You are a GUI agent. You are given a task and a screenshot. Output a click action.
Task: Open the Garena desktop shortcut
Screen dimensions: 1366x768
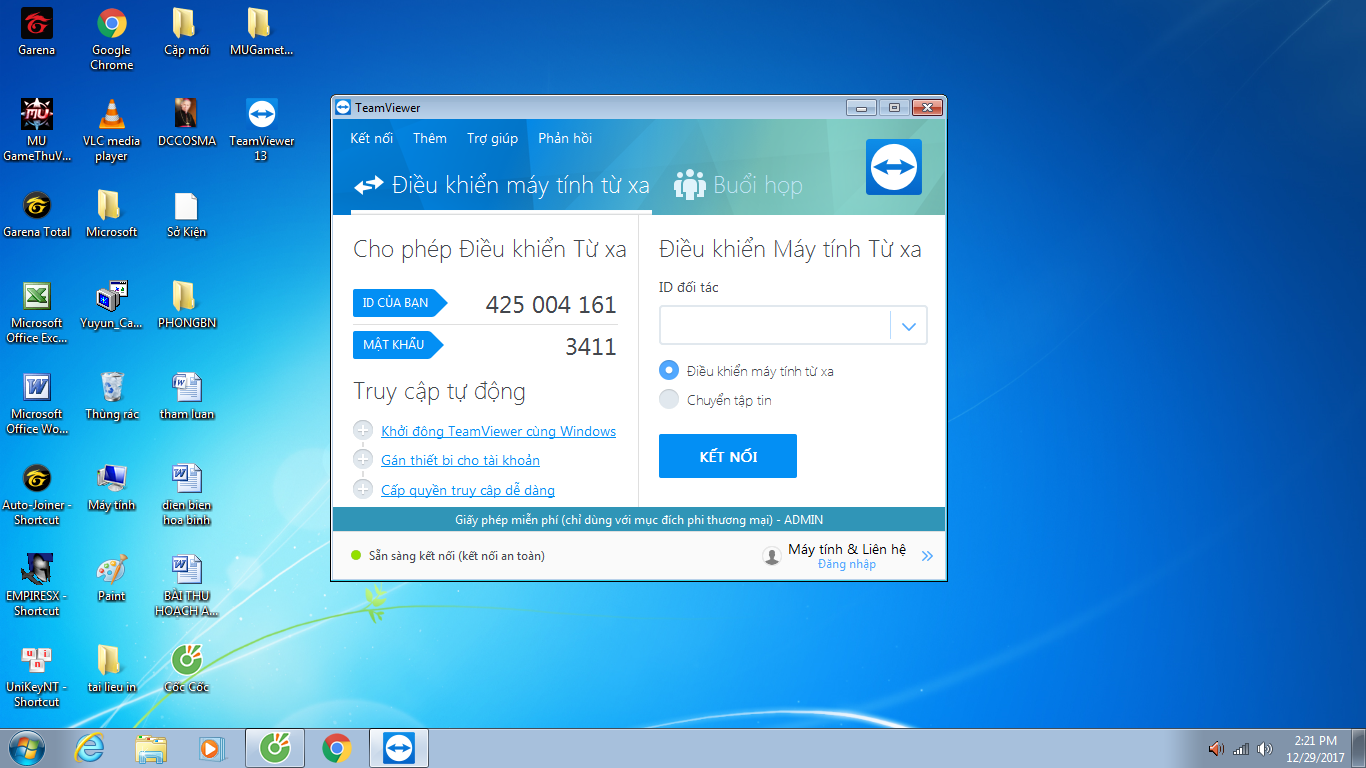(x=37, y=32)
